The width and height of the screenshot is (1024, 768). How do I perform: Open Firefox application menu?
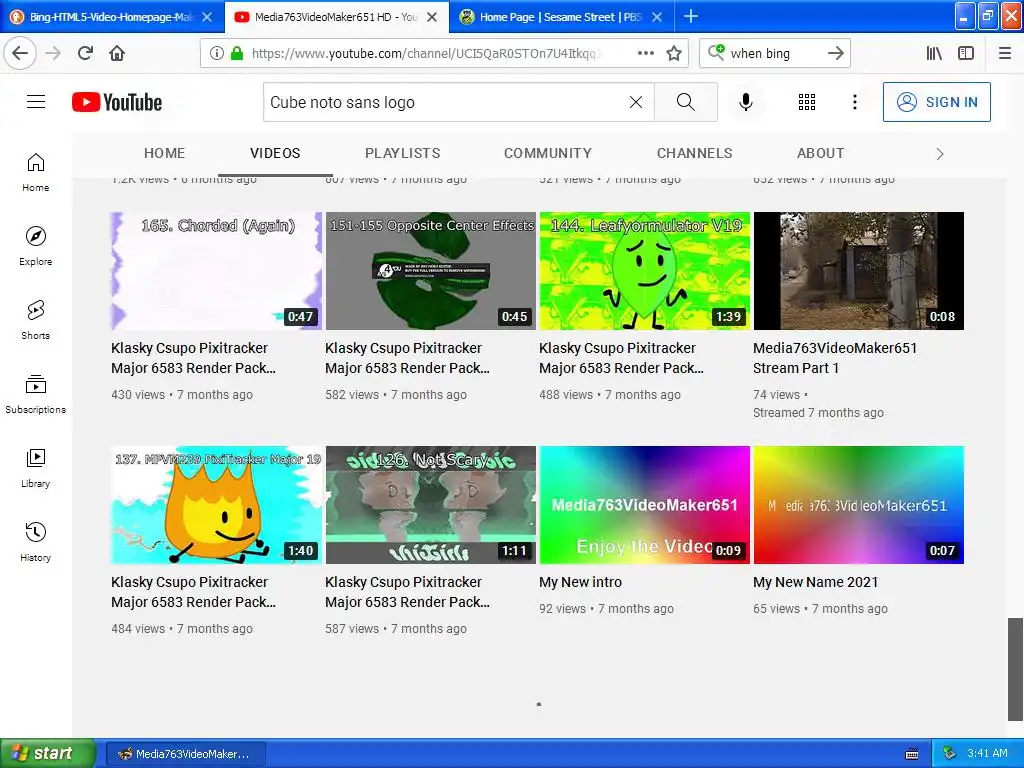(x=1005, y=53)
